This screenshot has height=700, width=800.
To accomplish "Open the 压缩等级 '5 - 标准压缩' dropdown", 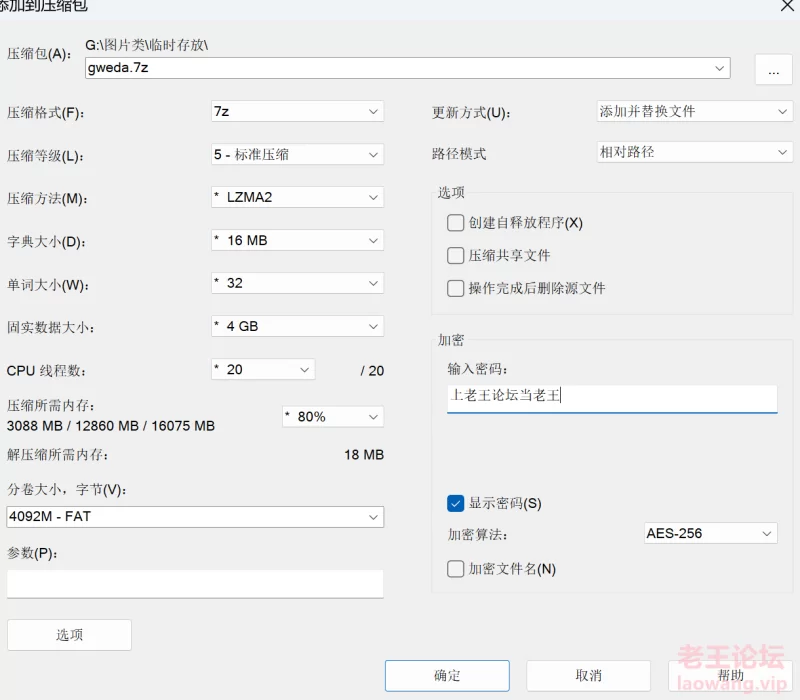I will 297,154.
